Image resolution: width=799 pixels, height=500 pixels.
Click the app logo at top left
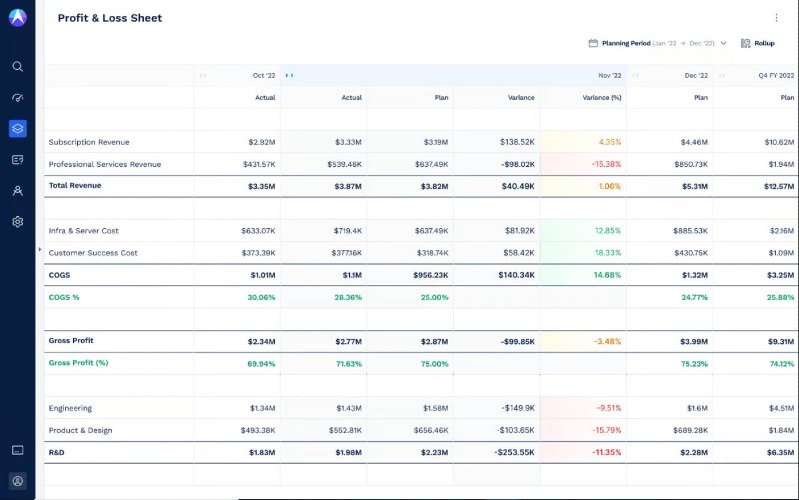(x=18, y=17)
